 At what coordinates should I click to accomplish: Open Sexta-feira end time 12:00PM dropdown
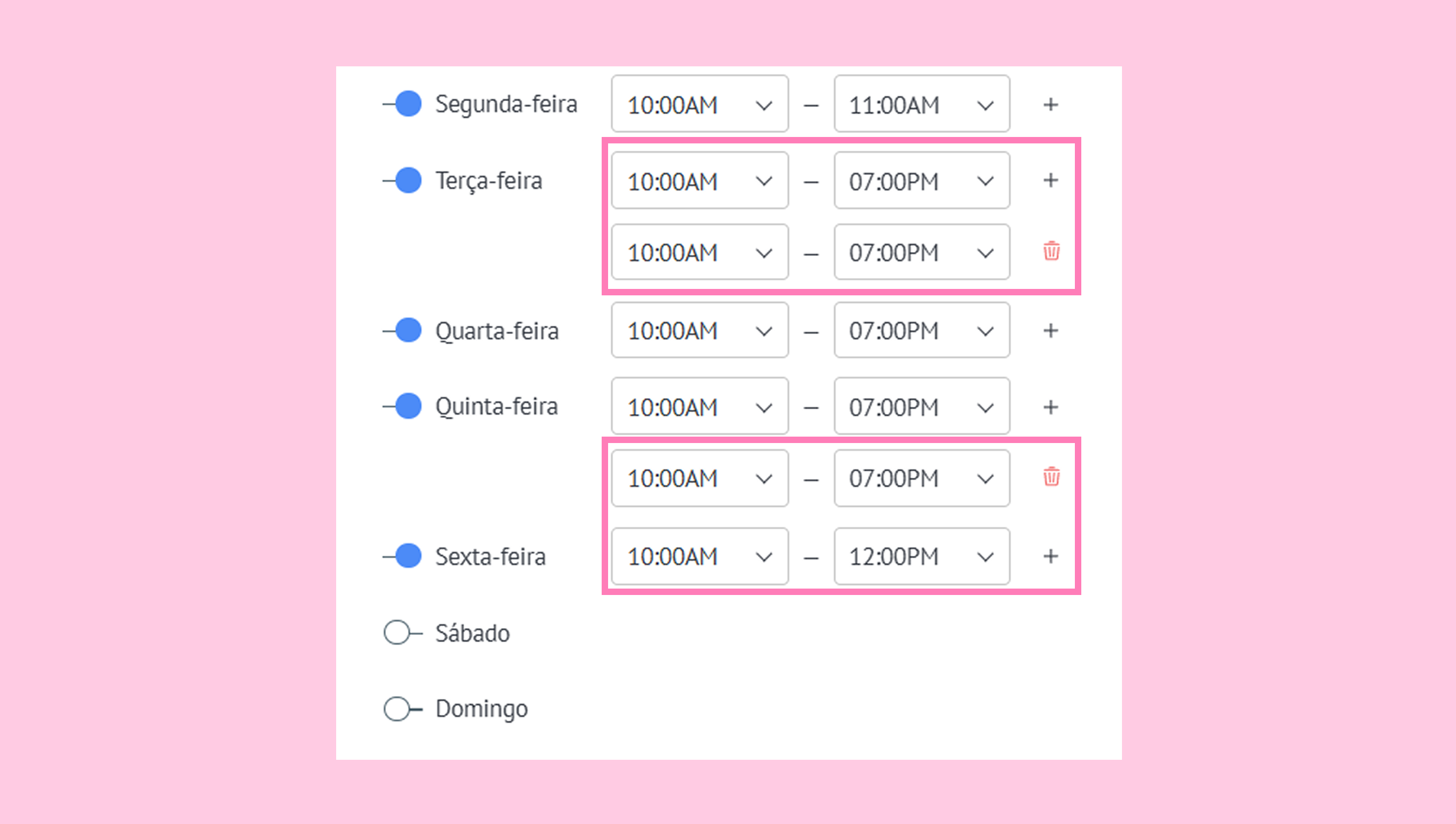(x=921, y=556)
